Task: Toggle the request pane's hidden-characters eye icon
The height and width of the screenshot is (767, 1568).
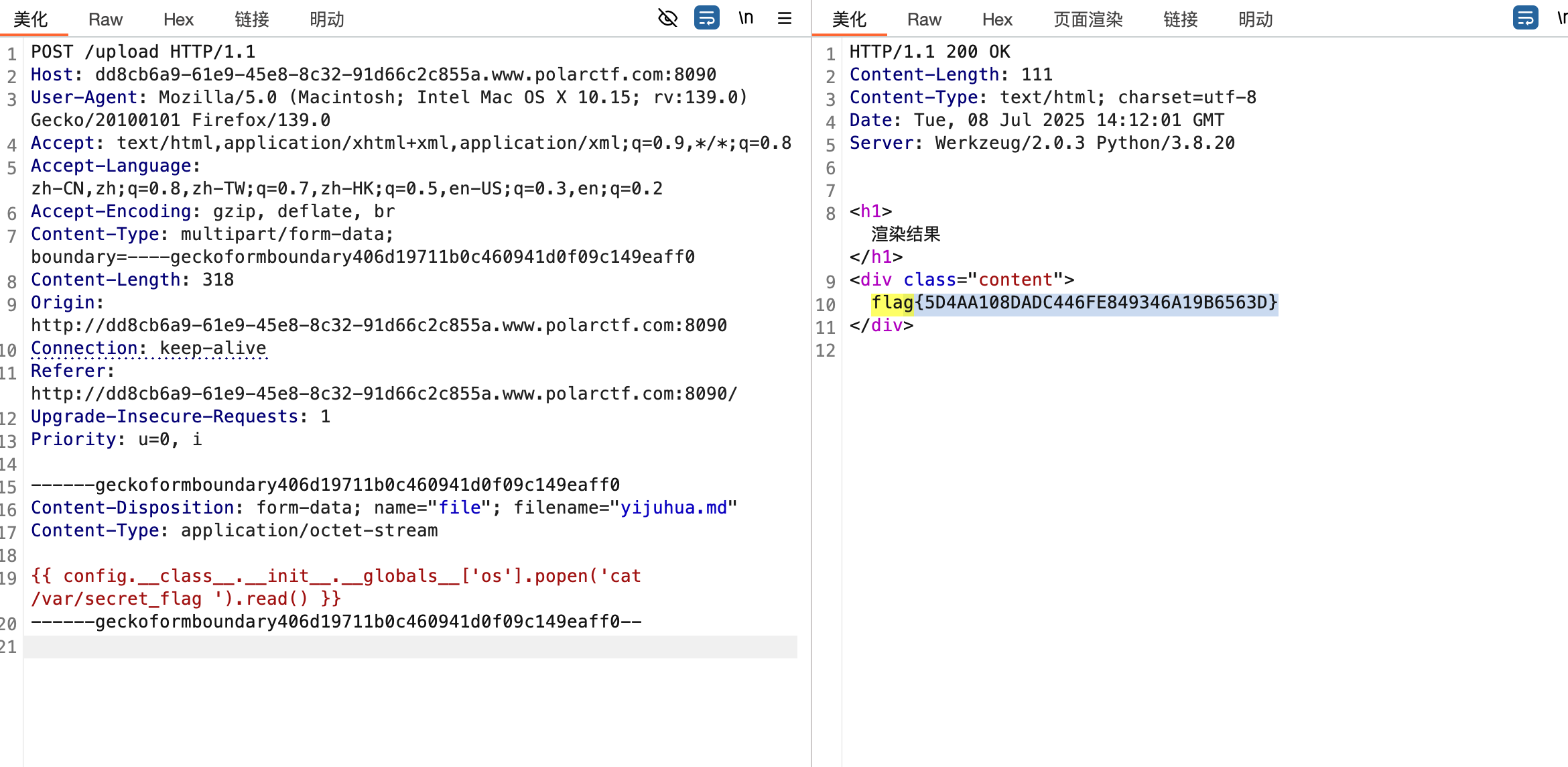Action: point(667,18)
